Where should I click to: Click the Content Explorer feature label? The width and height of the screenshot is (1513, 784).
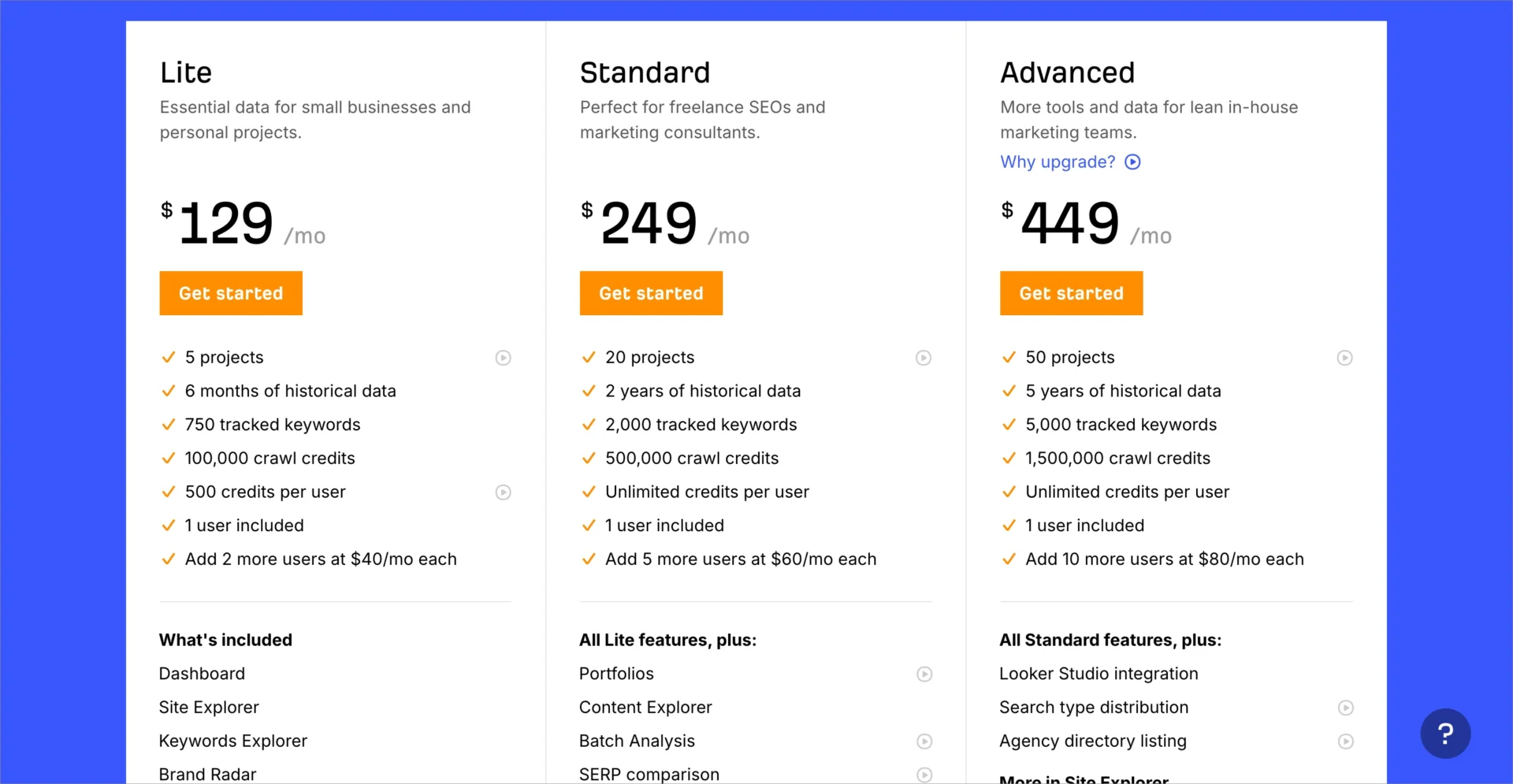(x=645, y=707)
